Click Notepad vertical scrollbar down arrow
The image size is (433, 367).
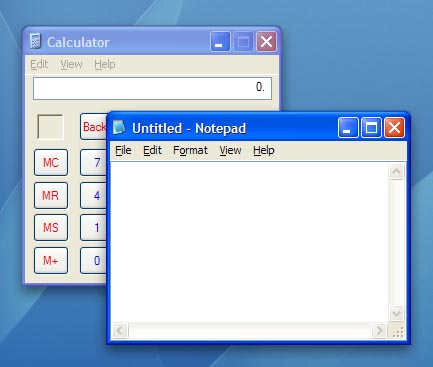[396, 314]
